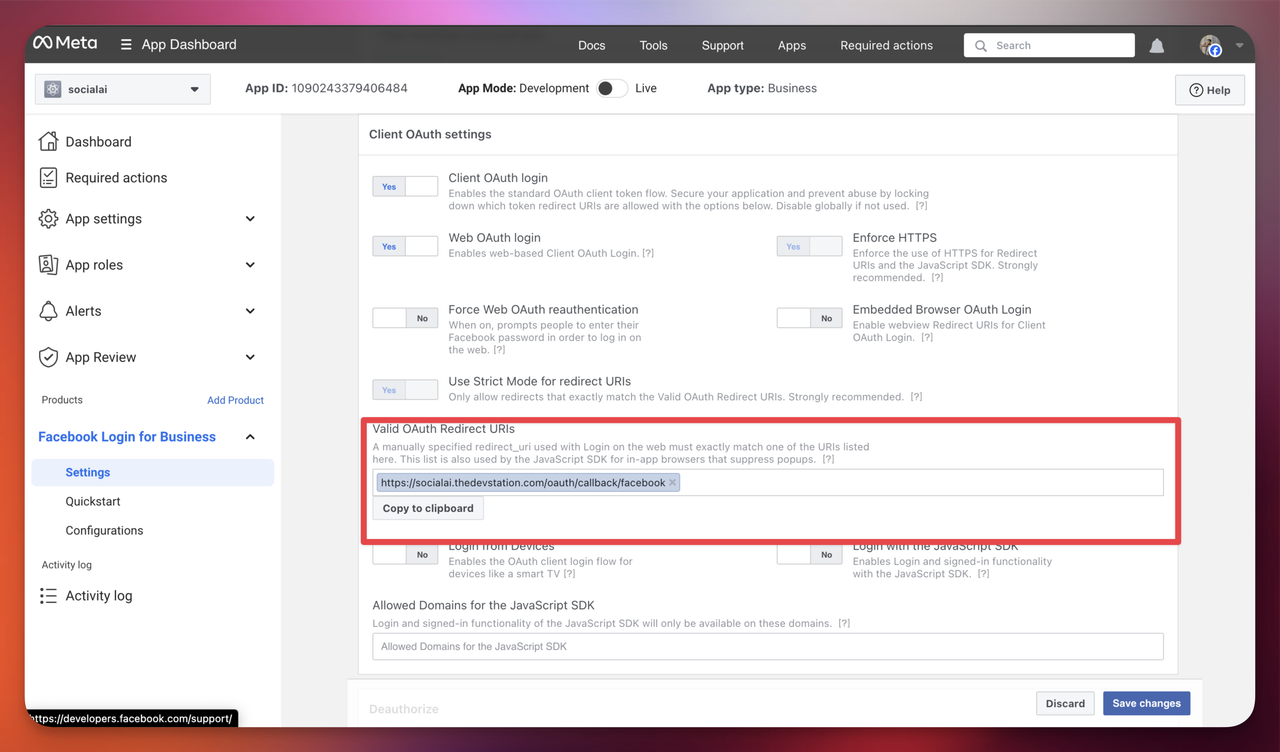
Task: Click the search magnifier icon
Action: pos(981,46)
